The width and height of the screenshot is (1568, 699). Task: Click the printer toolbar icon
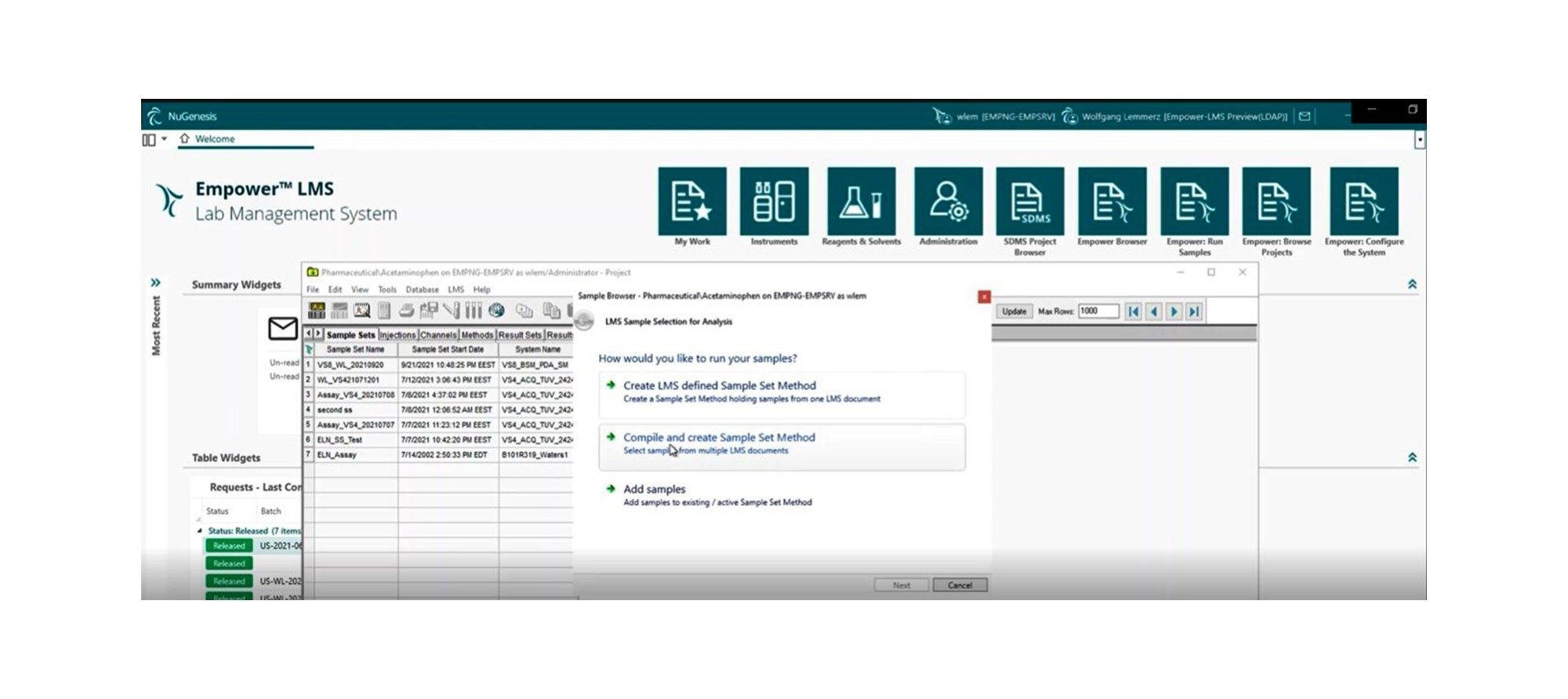(x=406, y=311)
